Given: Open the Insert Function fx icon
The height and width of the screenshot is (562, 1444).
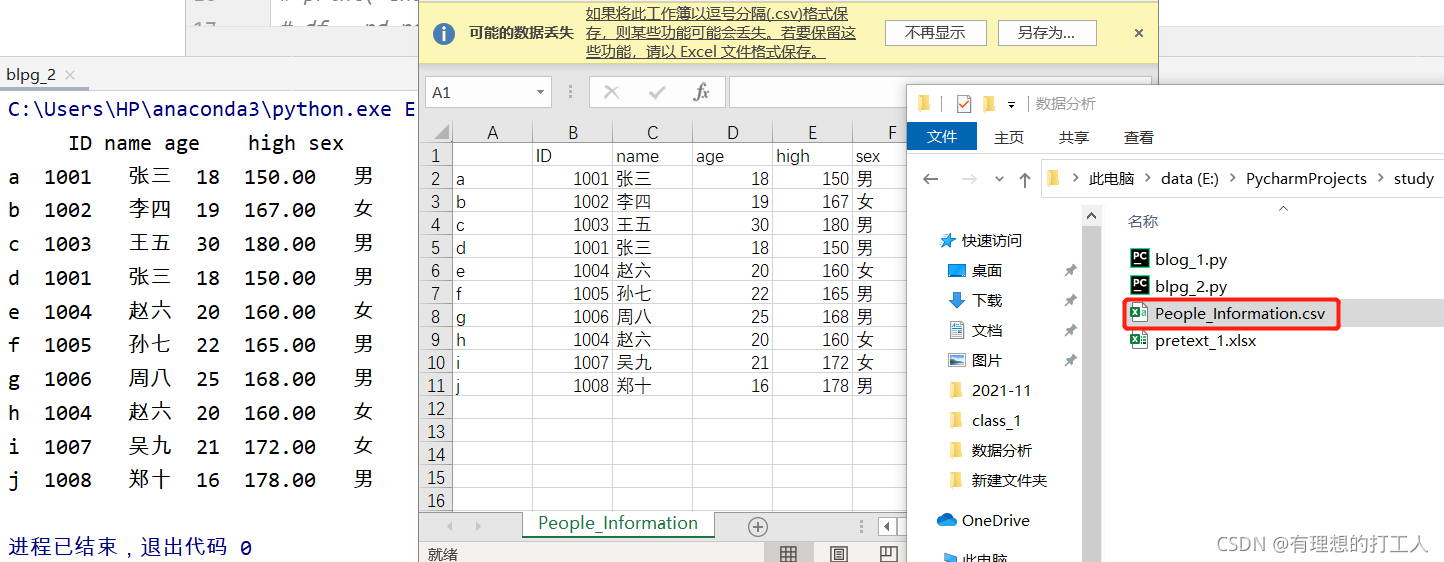Looking at the screenshot, I should click(x=702, y=92).
